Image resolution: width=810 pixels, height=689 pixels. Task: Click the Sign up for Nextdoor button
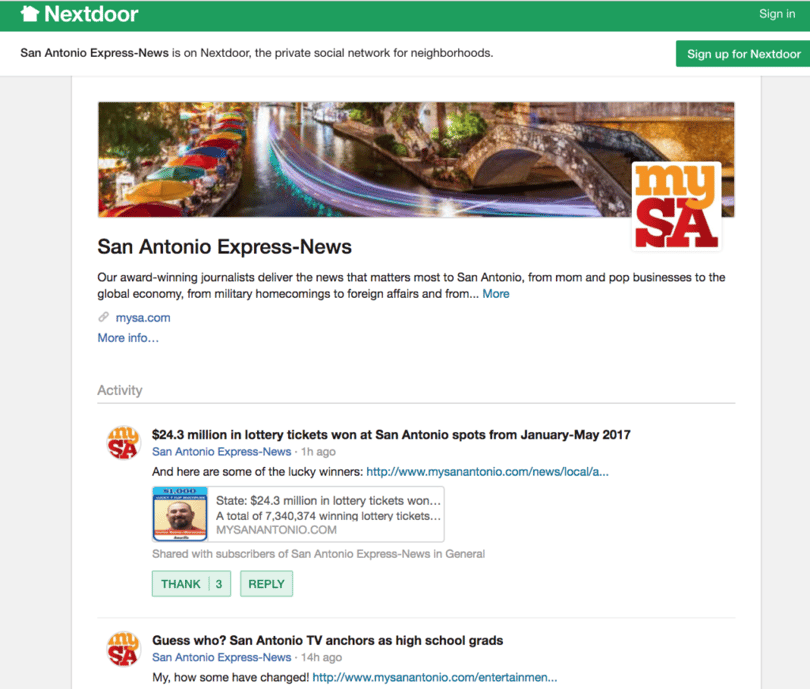pos(743,54)
